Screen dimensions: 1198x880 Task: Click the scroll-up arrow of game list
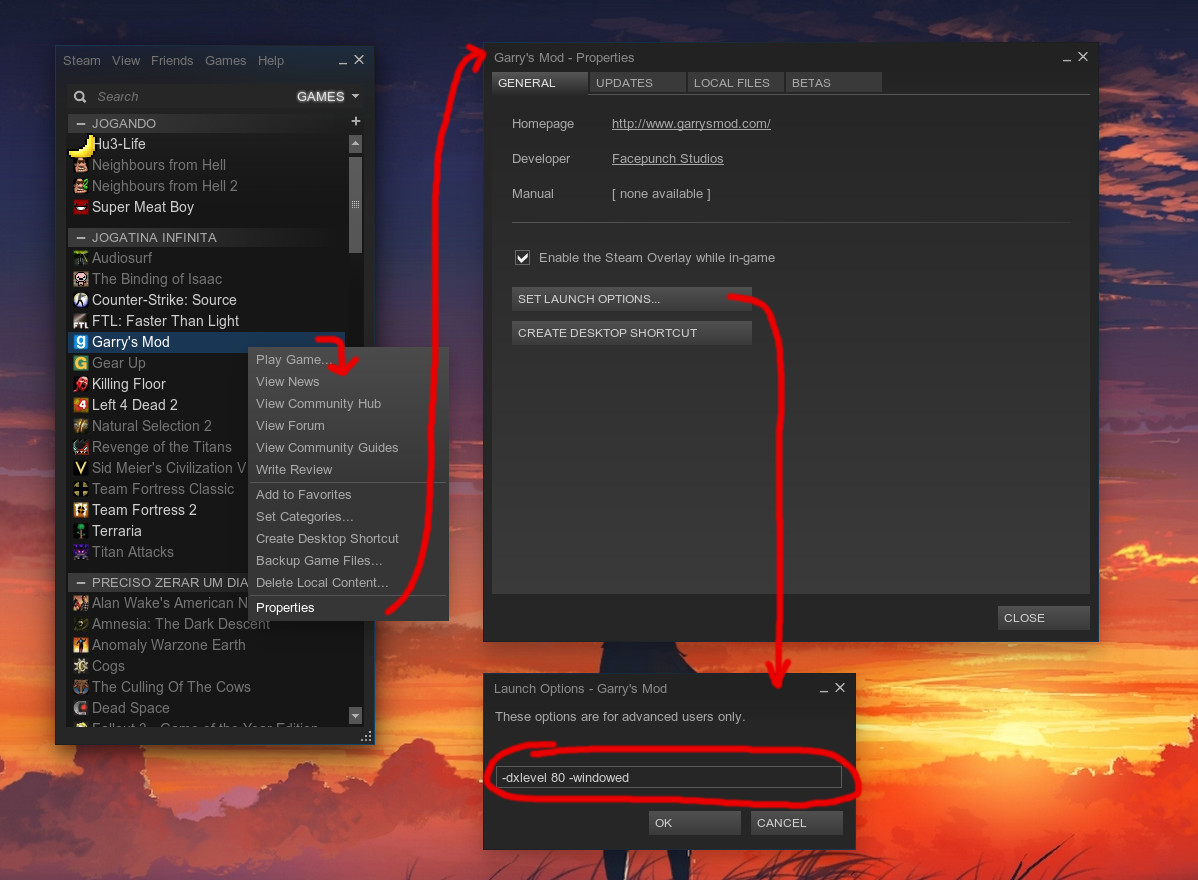355,144
